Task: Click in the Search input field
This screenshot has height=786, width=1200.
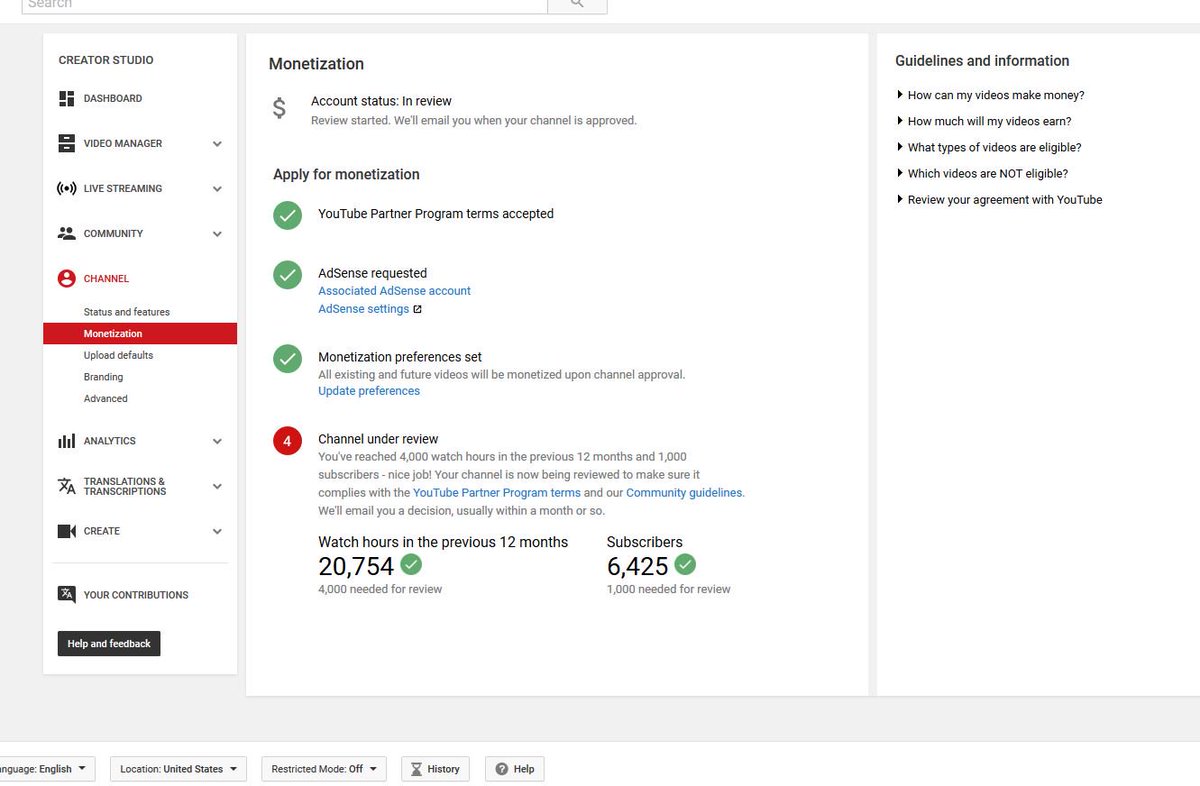Action: (x=284, y=4)
